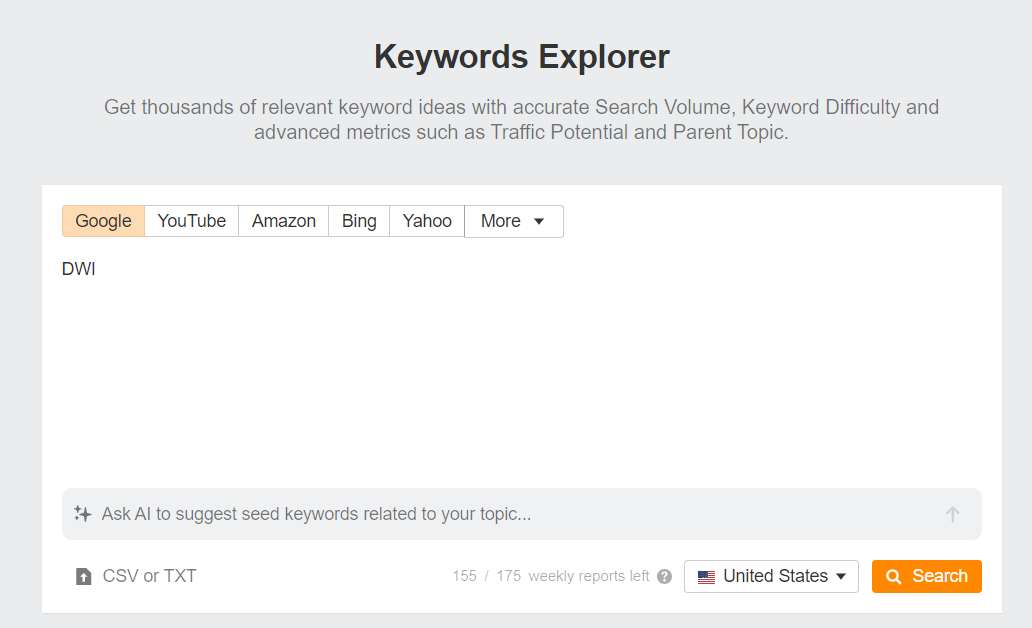Click the file upload icon beside CSV or TXT
Image resolution: width=1032 pixels, height=628 pixels.
click(84, 577)
